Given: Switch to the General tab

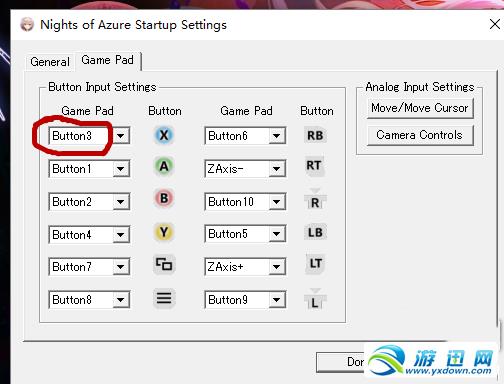Looking at the screenshot, I should (50, 62).
